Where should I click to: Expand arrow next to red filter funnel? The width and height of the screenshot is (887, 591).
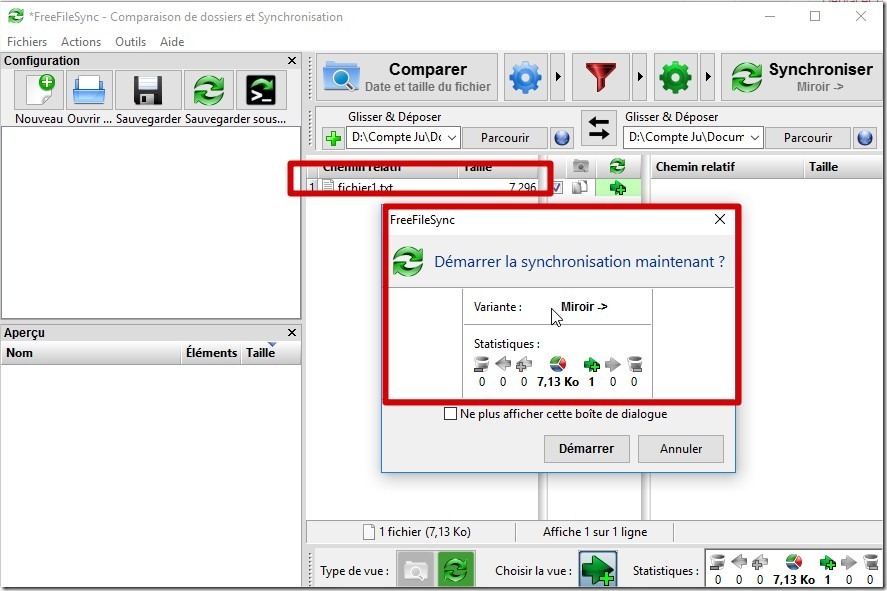click(x=640, y=77)
